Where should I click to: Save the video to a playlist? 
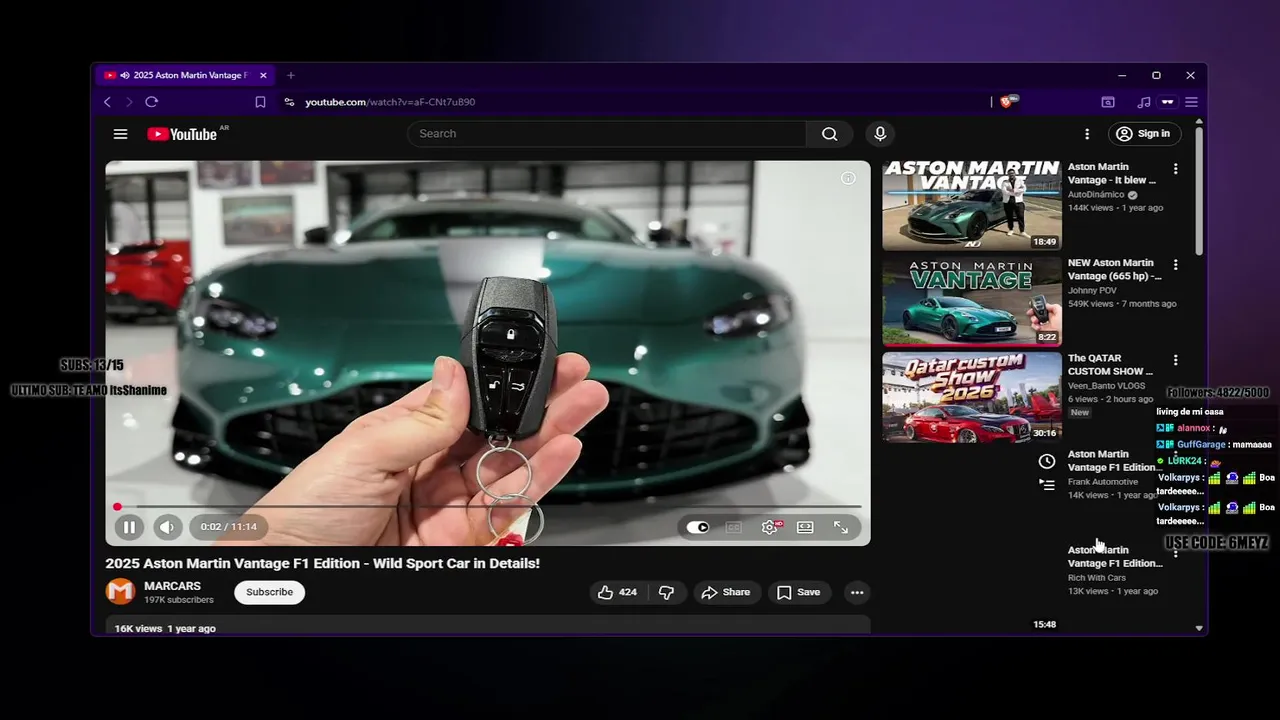[799, 592]
